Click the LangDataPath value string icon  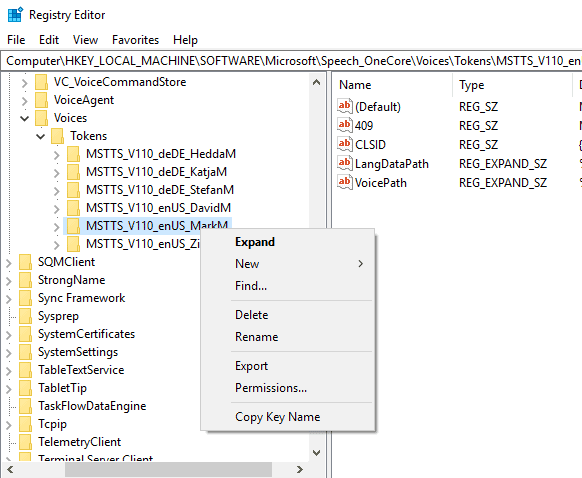[x=344, y=163]
